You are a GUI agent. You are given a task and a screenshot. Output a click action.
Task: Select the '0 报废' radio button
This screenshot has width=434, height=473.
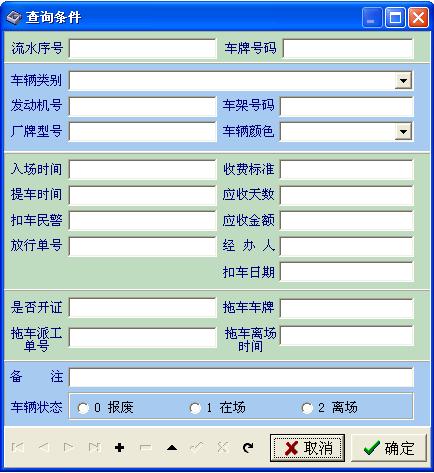click(83, 408)
